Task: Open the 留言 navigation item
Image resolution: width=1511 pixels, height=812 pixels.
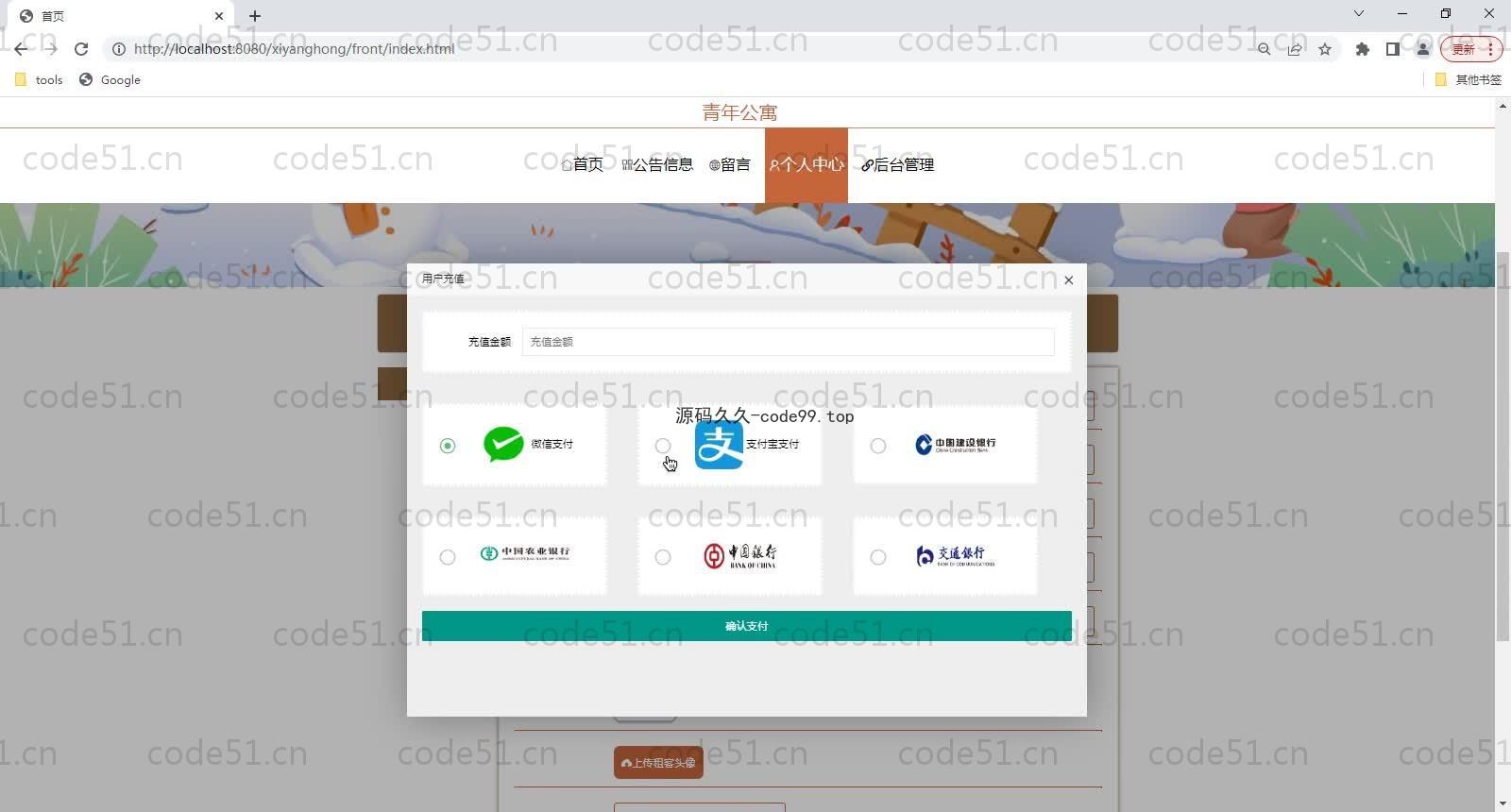Action: (x=729, y=164)
